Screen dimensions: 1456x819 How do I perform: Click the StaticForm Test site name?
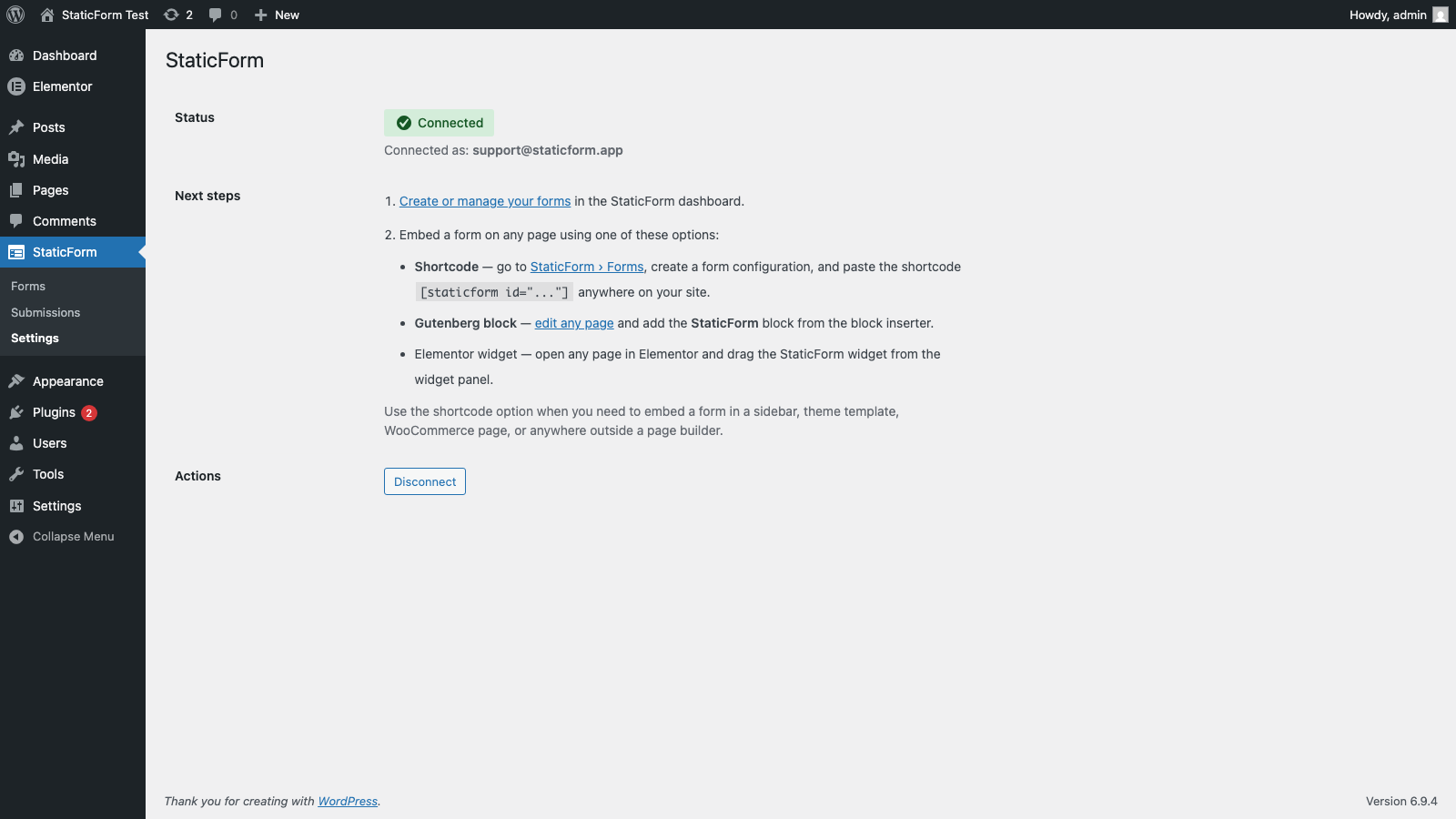coord(106,15)
